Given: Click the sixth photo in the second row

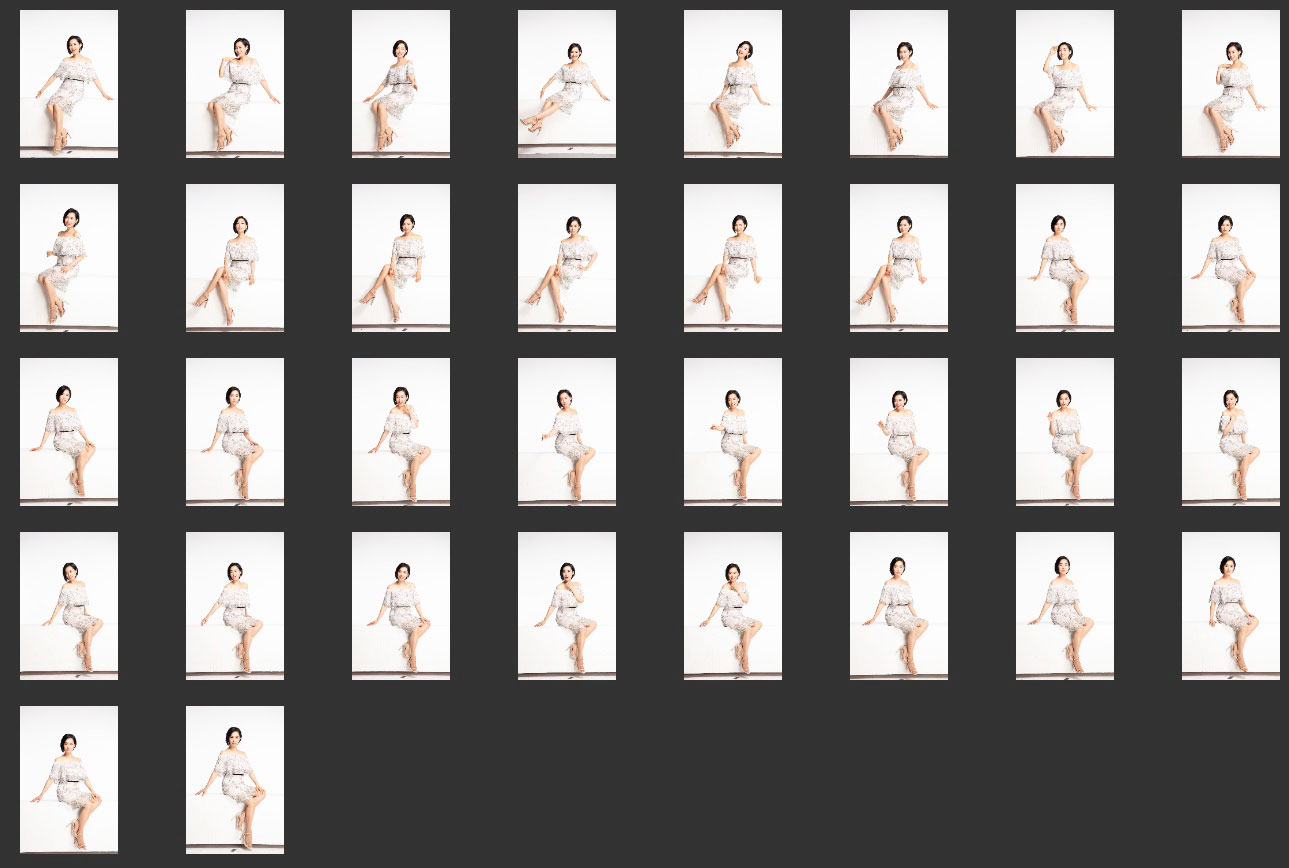Looking at the screenshot, I should point(899,257).
